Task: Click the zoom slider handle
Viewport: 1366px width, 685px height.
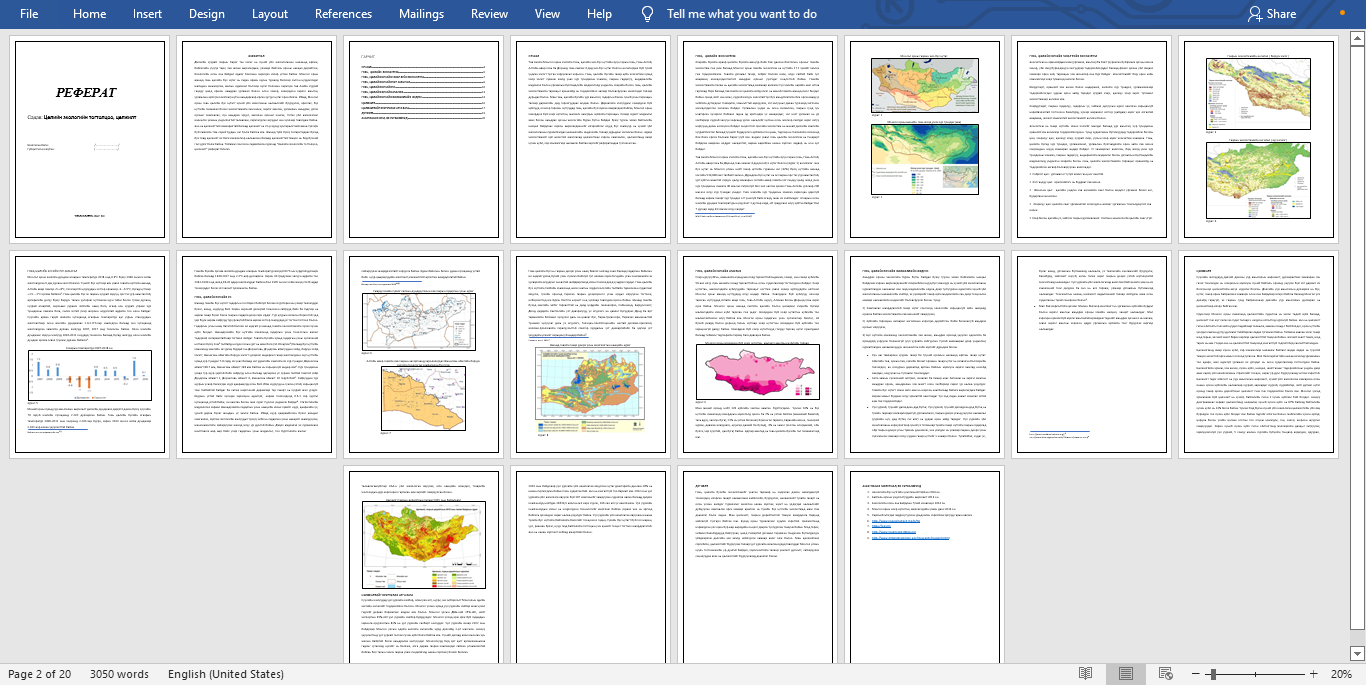Action: 1211,674
